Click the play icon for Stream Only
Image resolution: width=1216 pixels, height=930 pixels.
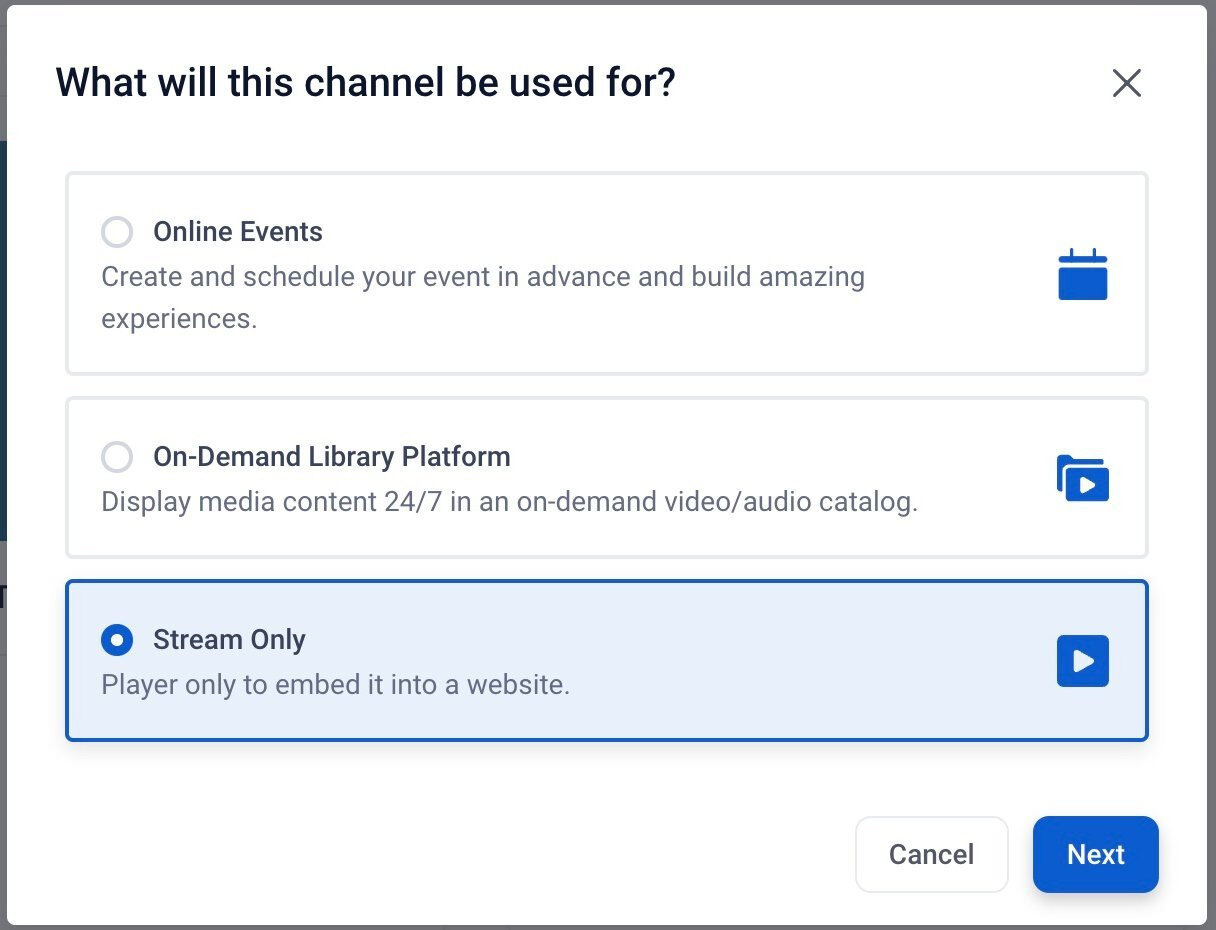(x=1083, y=661)
